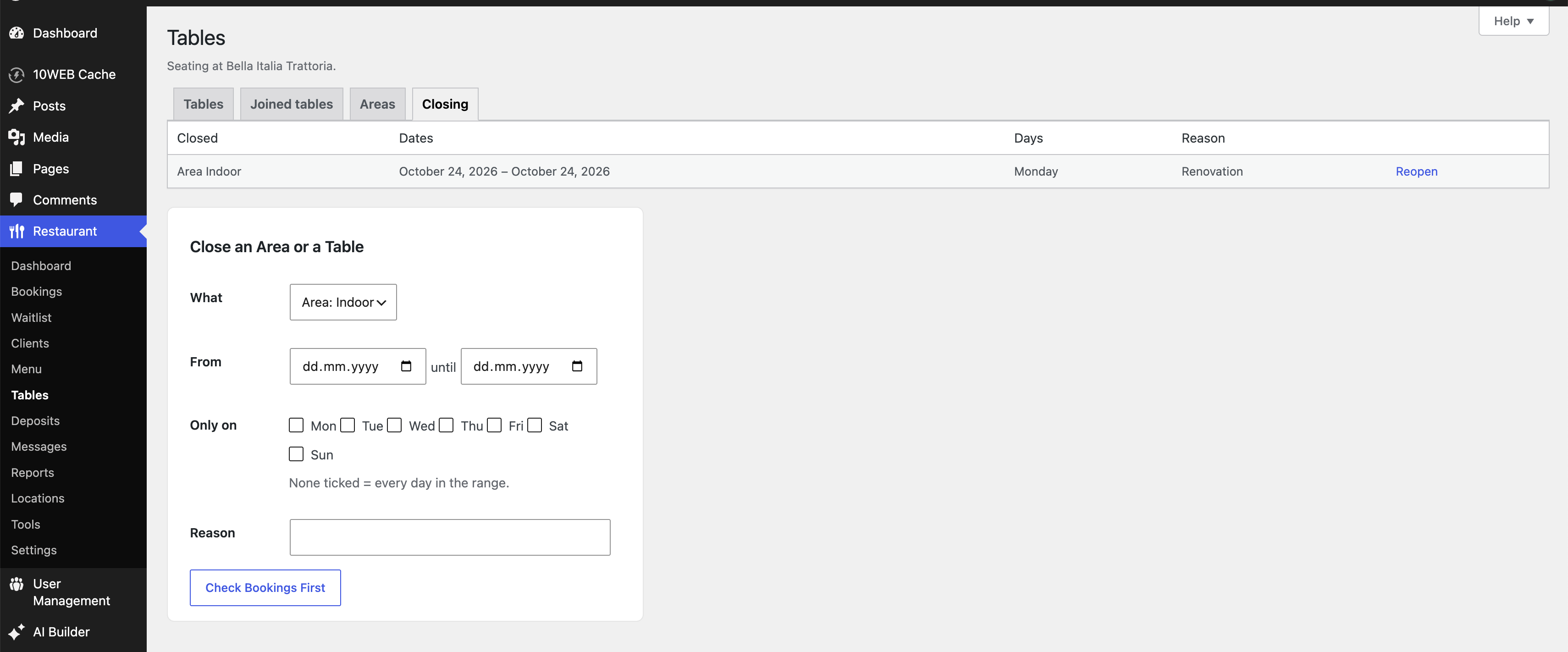Image resolution: width=1568 pixels, height=652 pixels.
Task: Tick the Mon checkbox
Action: (296, 425)
